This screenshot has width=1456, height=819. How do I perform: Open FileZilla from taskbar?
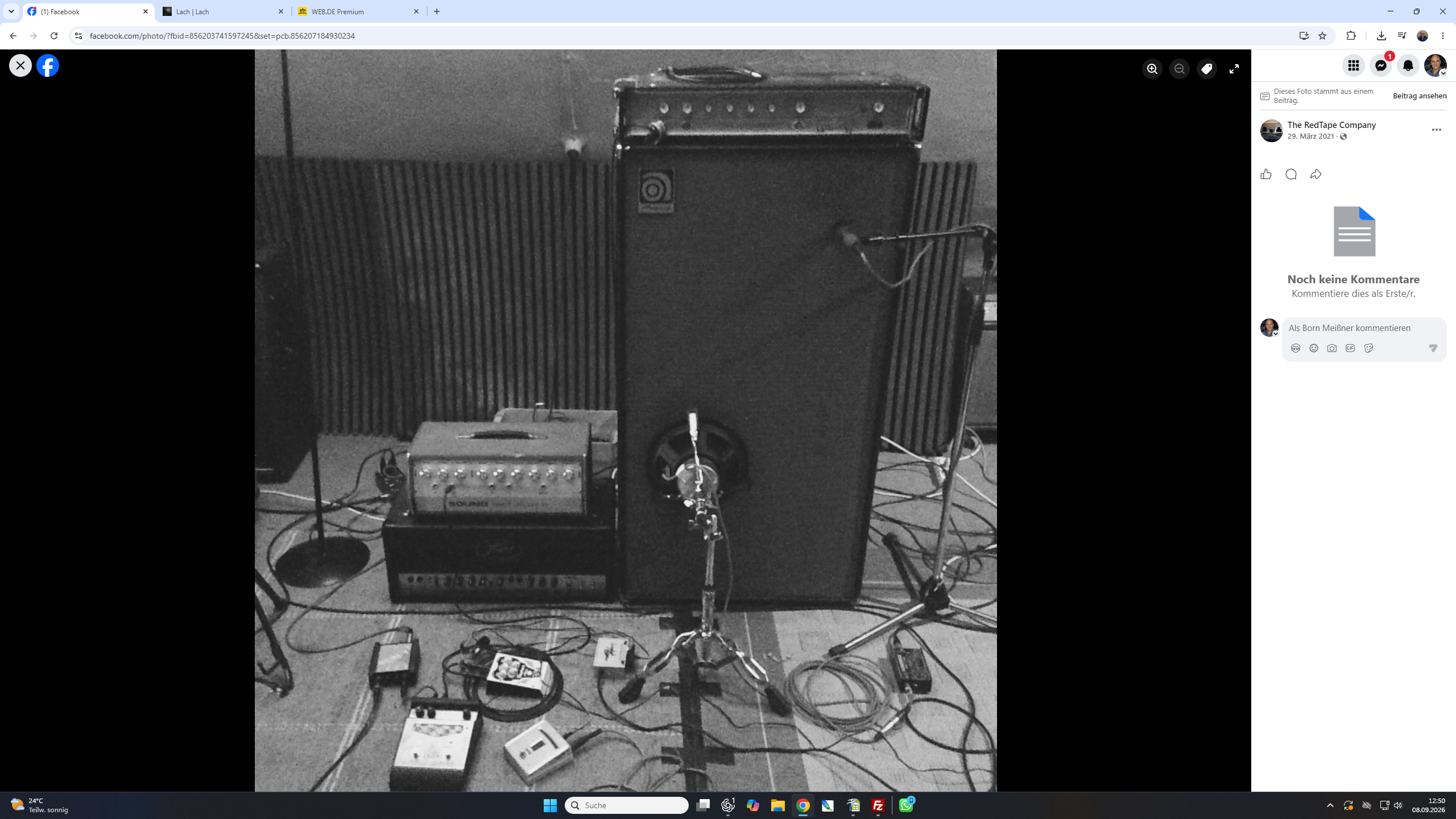[878, 805]
